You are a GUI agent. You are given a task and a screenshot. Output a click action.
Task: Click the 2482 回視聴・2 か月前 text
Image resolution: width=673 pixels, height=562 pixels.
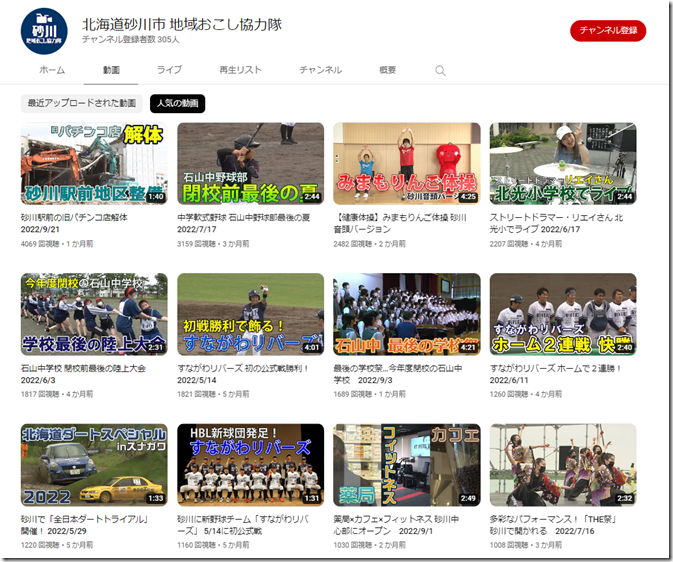click(370, 244)
